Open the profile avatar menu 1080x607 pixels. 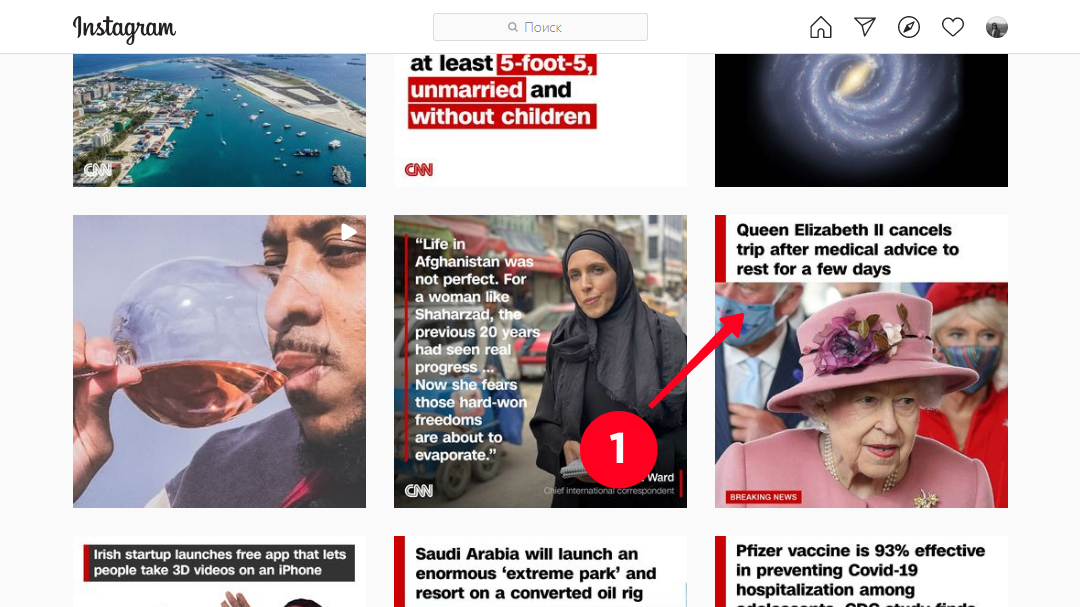pos(997,27)
